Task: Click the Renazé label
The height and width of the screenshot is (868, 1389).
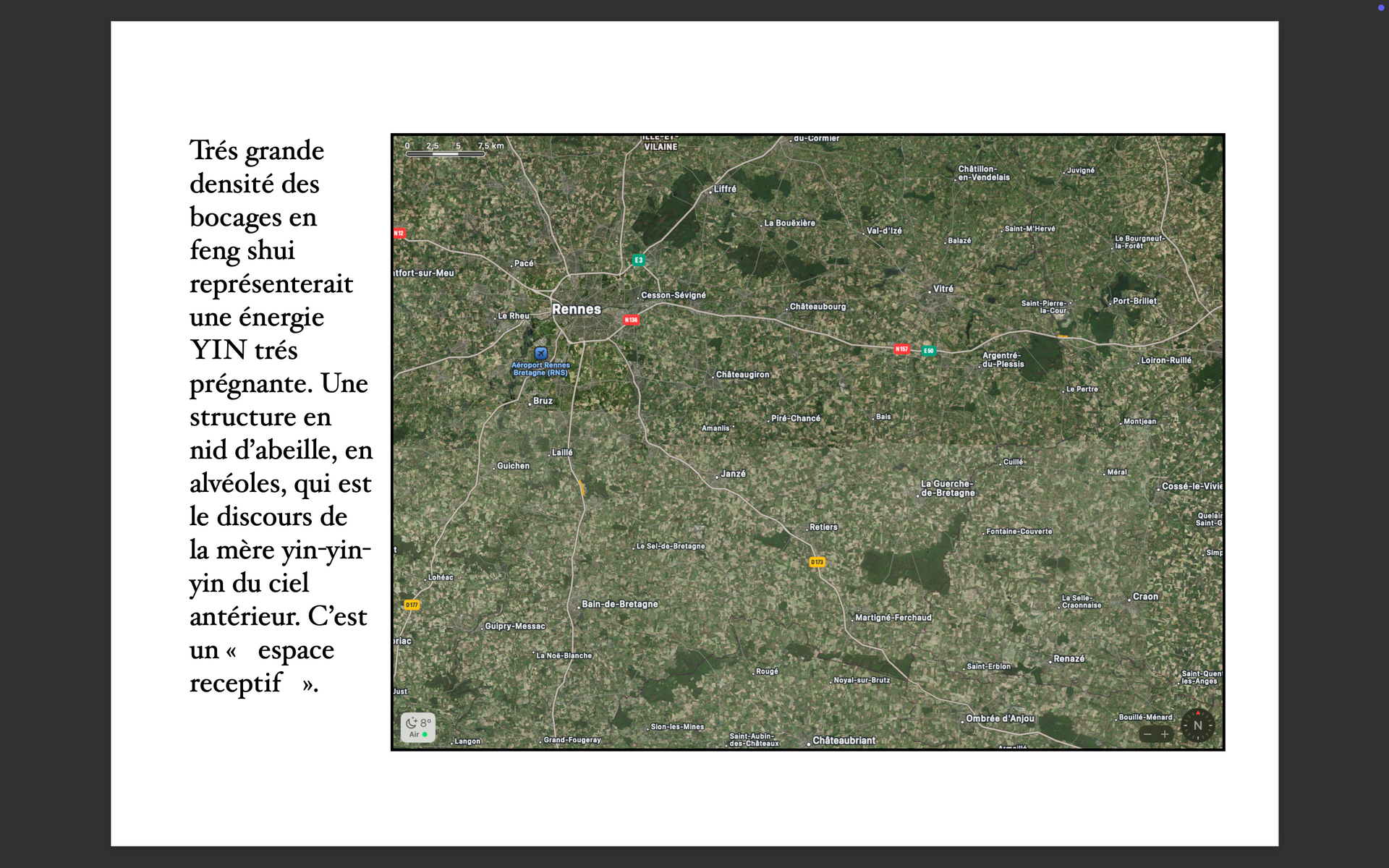Action: [x=1069, y=659]
